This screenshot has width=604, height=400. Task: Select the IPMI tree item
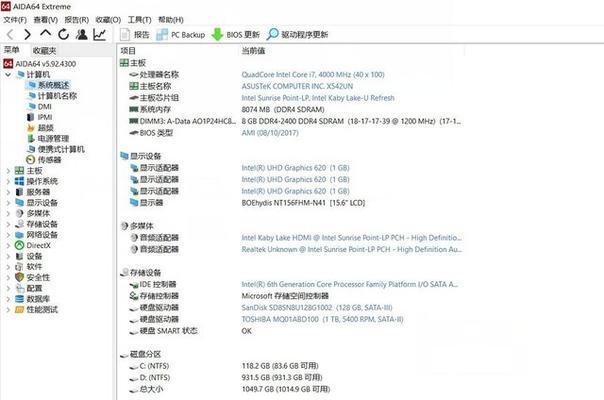click(x=40, y=117)
